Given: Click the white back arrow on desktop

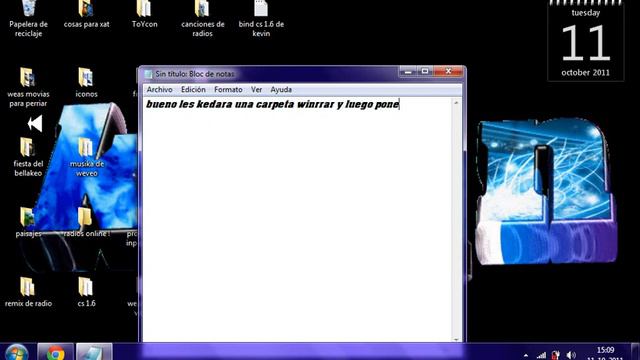Looking at the screenshot, I should [x=35, y=123].
